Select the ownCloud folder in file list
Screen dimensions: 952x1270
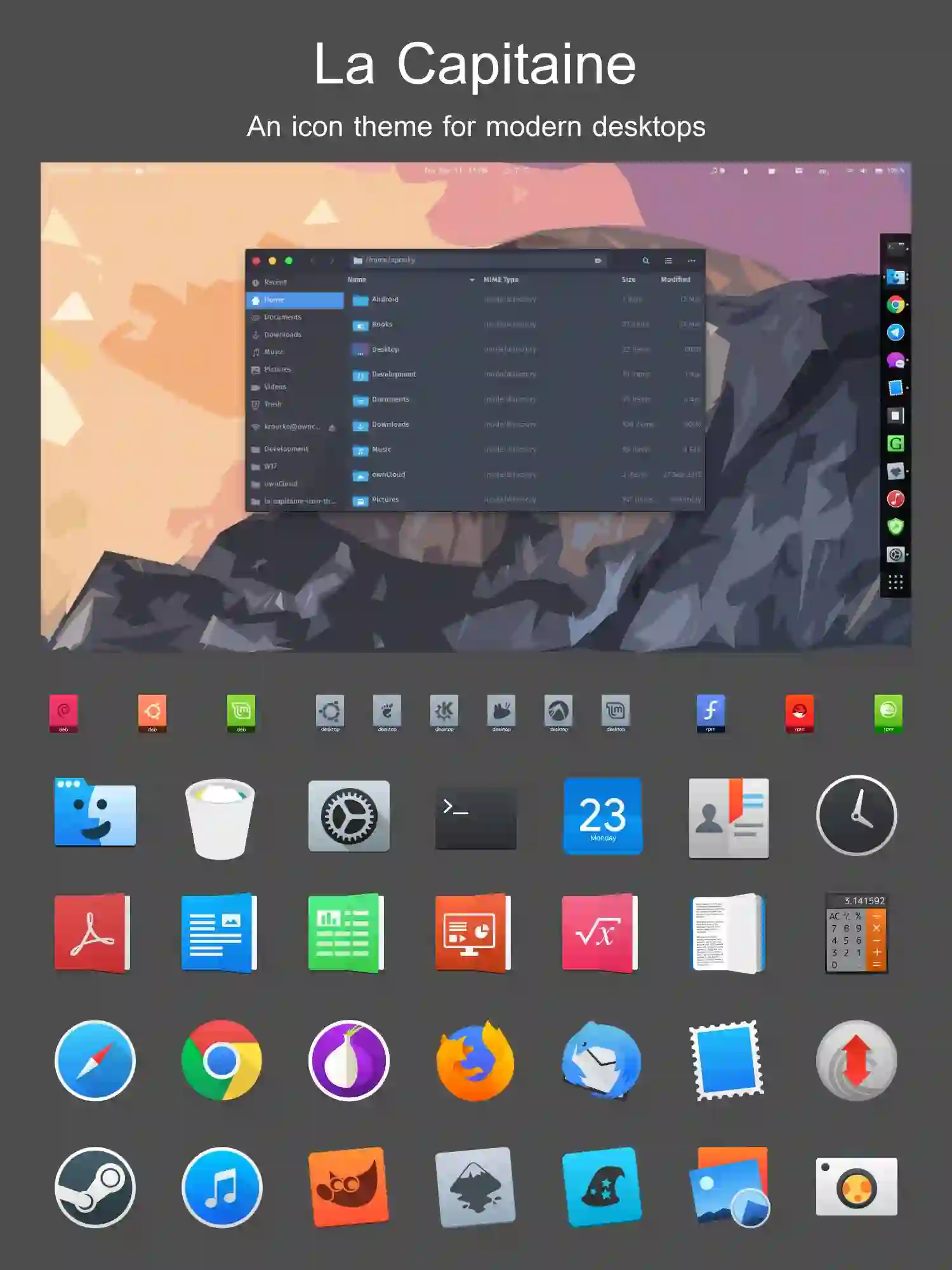(x=526, y=475)
